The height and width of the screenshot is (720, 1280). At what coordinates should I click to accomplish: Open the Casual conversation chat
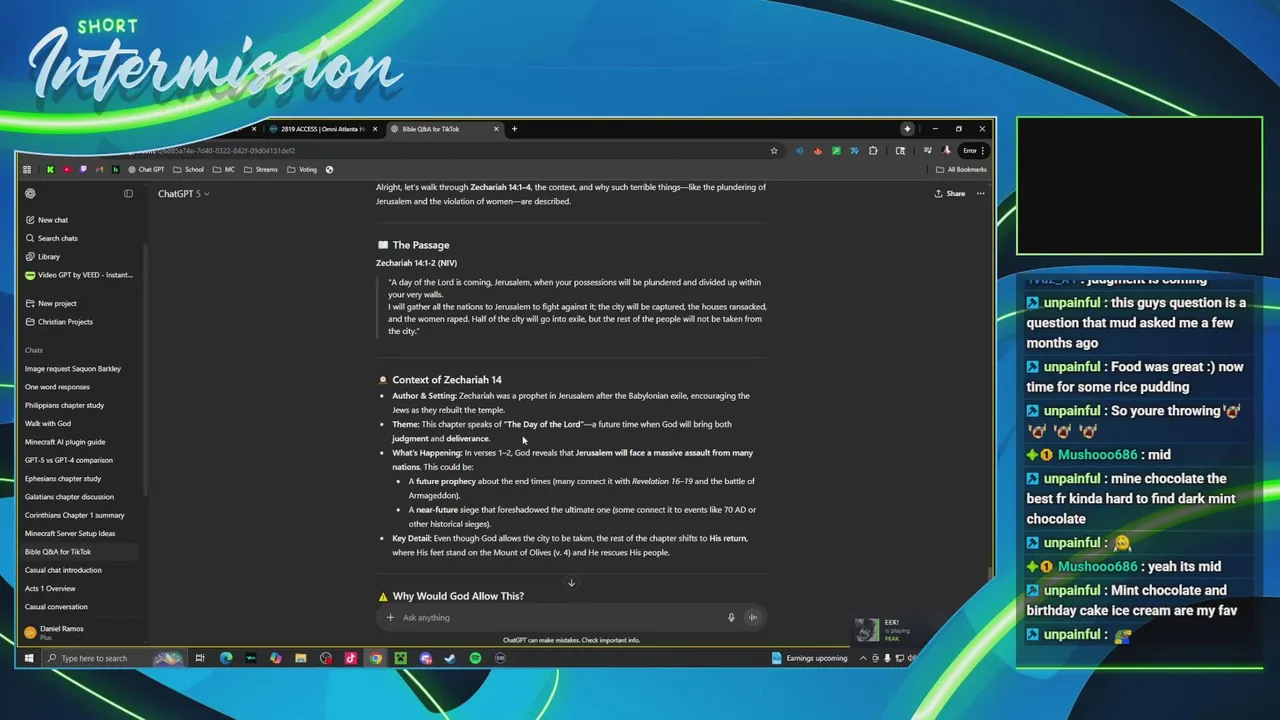tap(56, 607)
